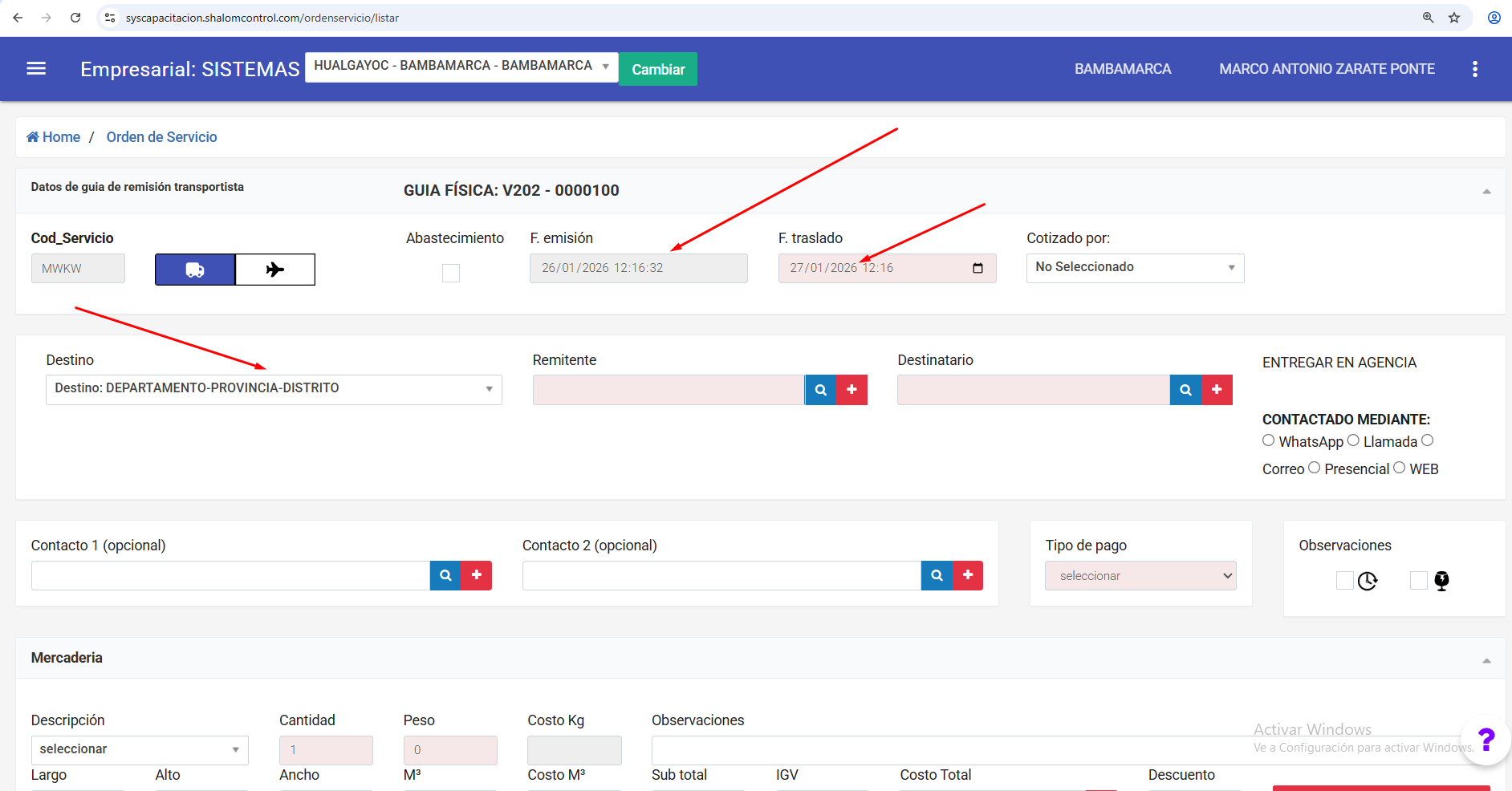Select the airplane air transport option
This screenshot has height=791, width=1512.
(x=275, y=270)
